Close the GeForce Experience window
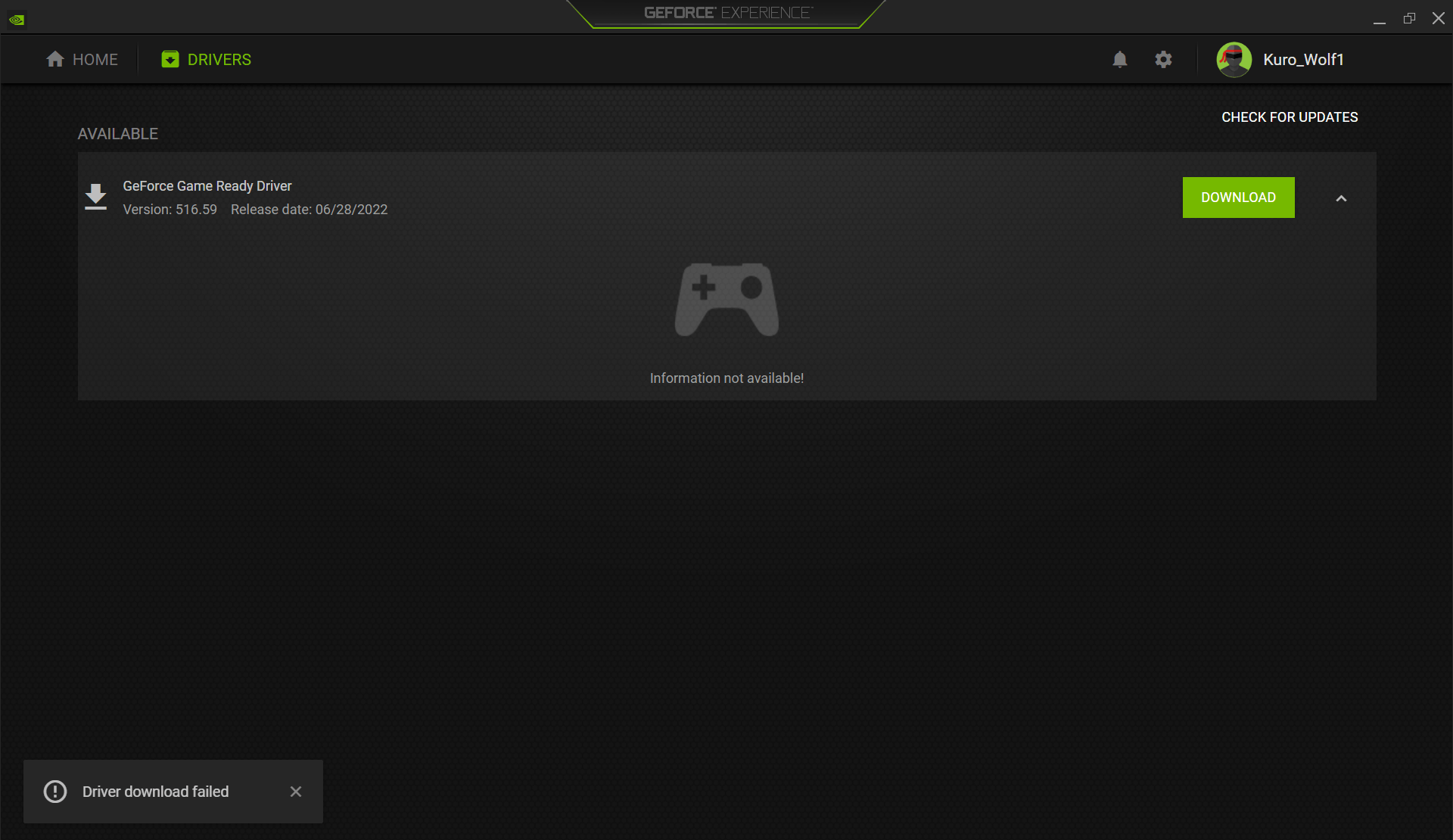The image size is (1453, 840). [1438, 18]
